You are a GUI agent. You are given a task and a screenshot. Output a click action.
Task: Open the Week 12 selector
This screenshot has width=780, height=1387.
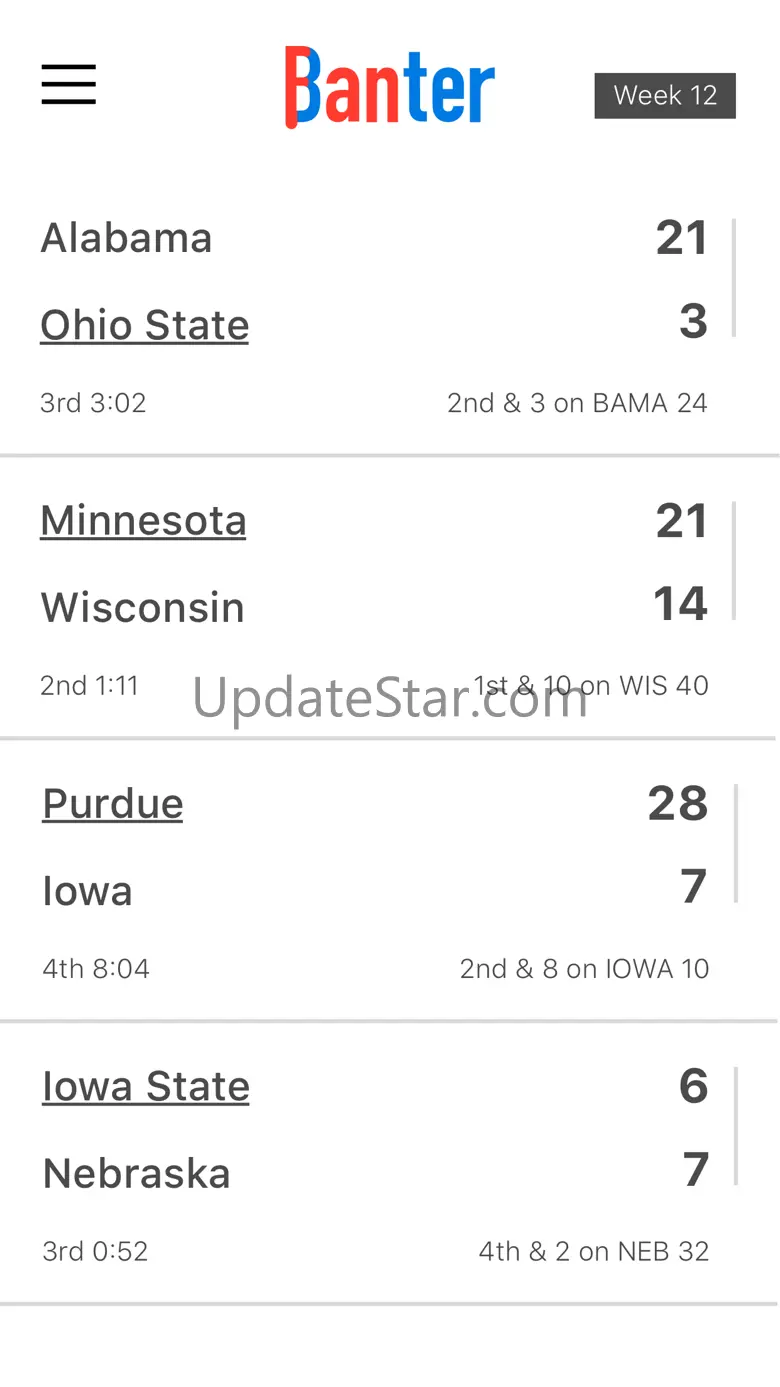(665, 96)
